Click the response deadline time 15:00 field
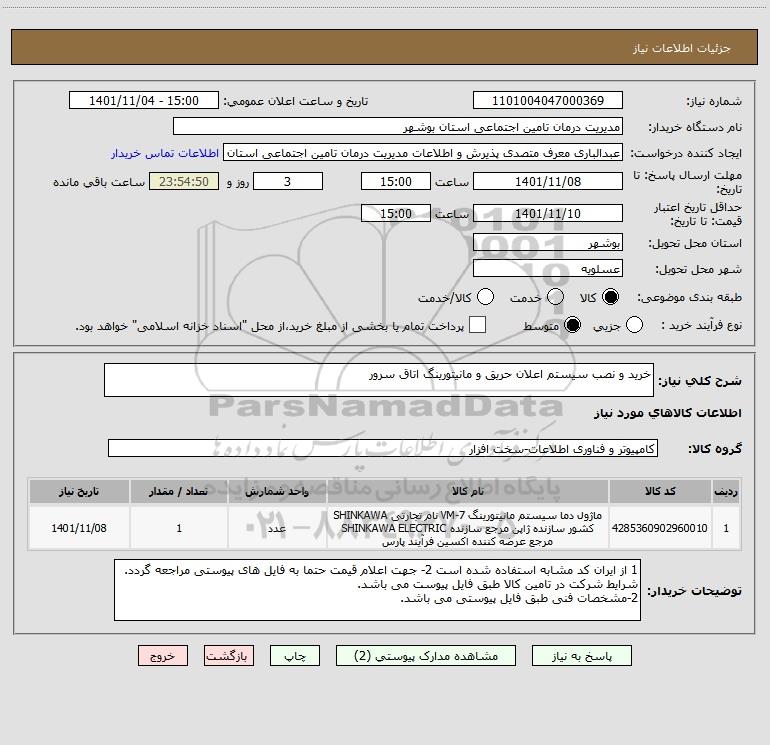This screenshot has width=770, height=745. coord(396,181)
